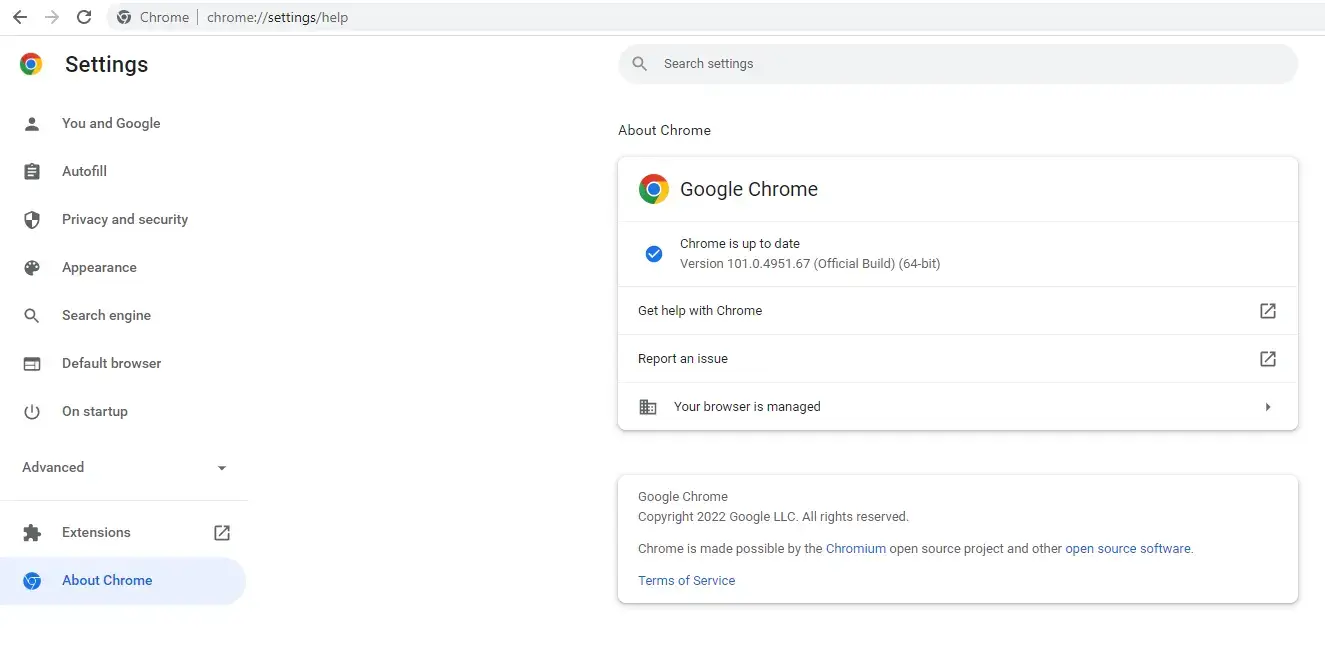
Task: Go back with the browser back arrow
Action: 20,17
